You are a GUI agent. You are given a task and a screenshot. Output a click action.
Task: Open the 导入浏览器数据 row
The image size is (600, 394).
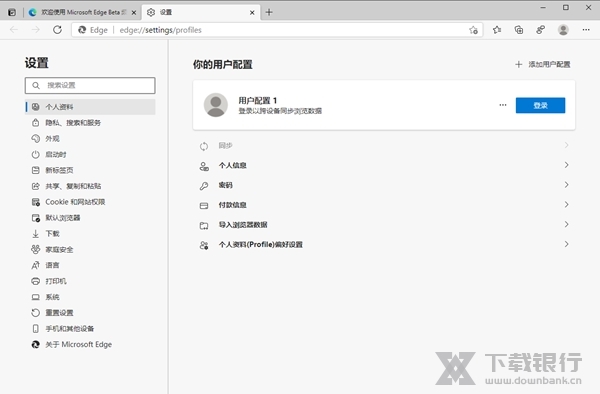384,225
